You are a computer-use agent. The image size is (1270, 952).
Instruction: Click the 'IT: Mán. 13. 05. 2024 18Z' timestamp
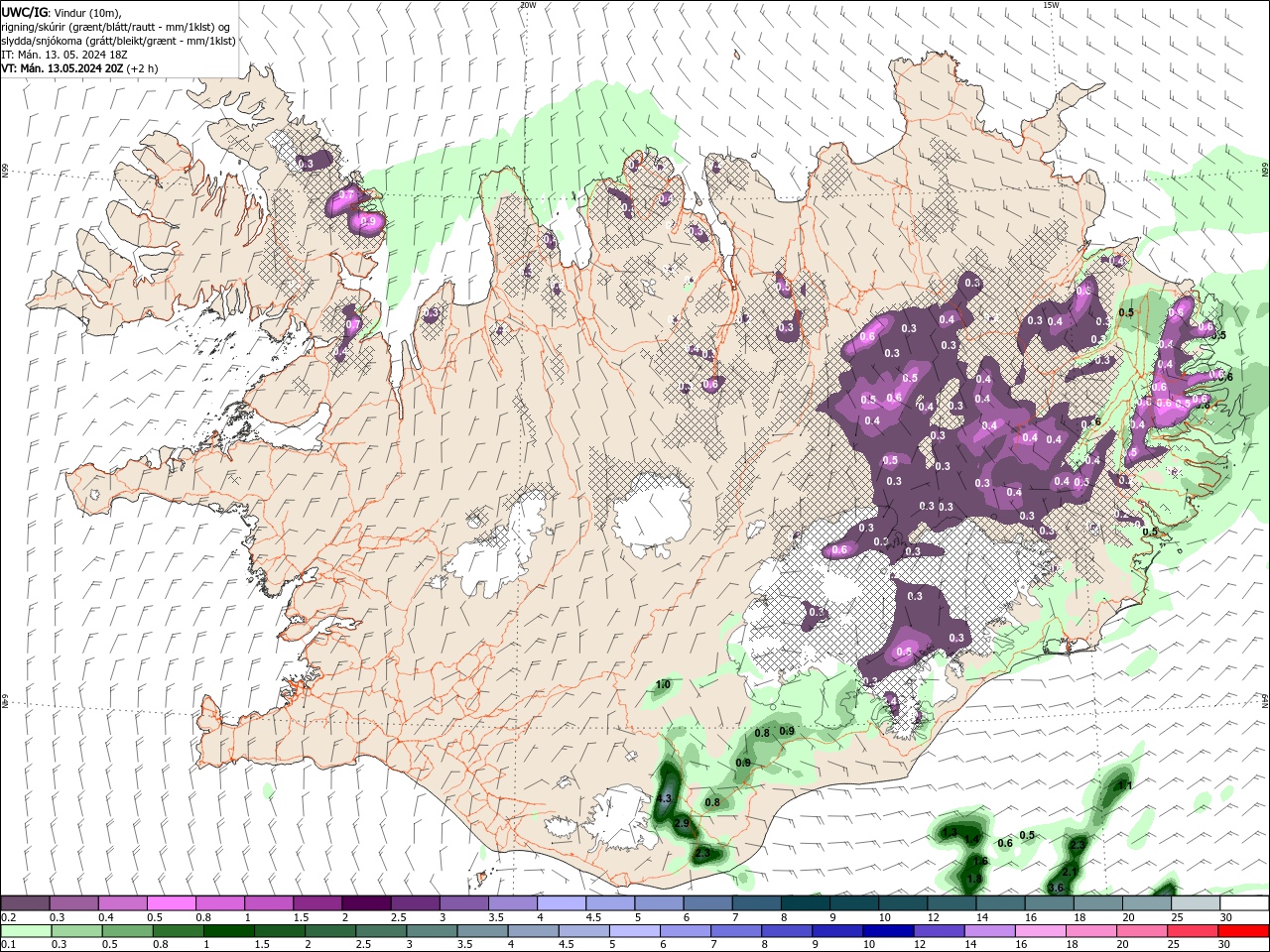66,55
